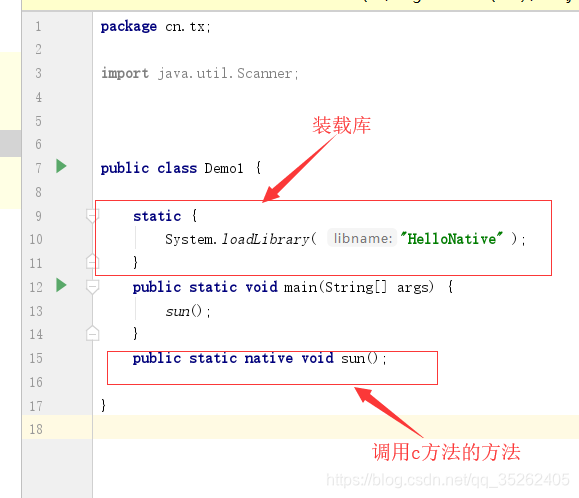Click 'public class' keywords on line 7
Screen dimensions: 579x498
pos(149,168)
